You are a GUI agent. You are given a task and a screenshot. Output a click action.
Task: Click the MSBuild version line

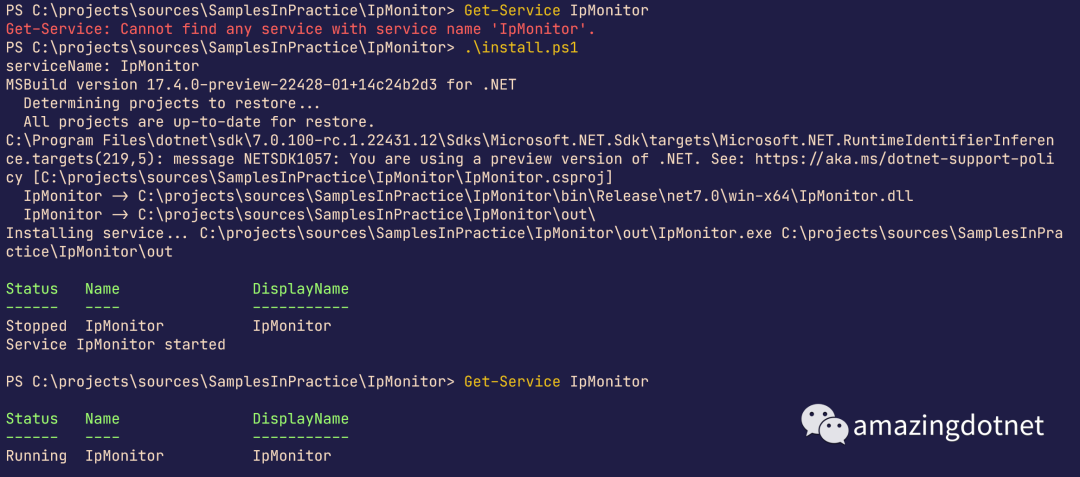[x=261, y=85]
